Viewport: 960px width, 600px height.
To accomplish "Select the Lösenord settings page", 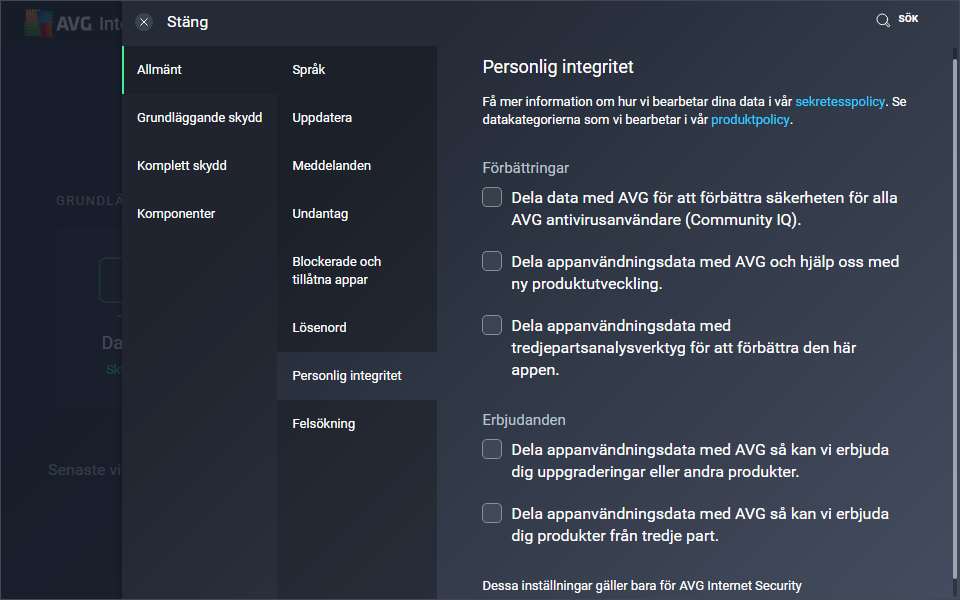I will pyautogui.click(x=357, y=328).
